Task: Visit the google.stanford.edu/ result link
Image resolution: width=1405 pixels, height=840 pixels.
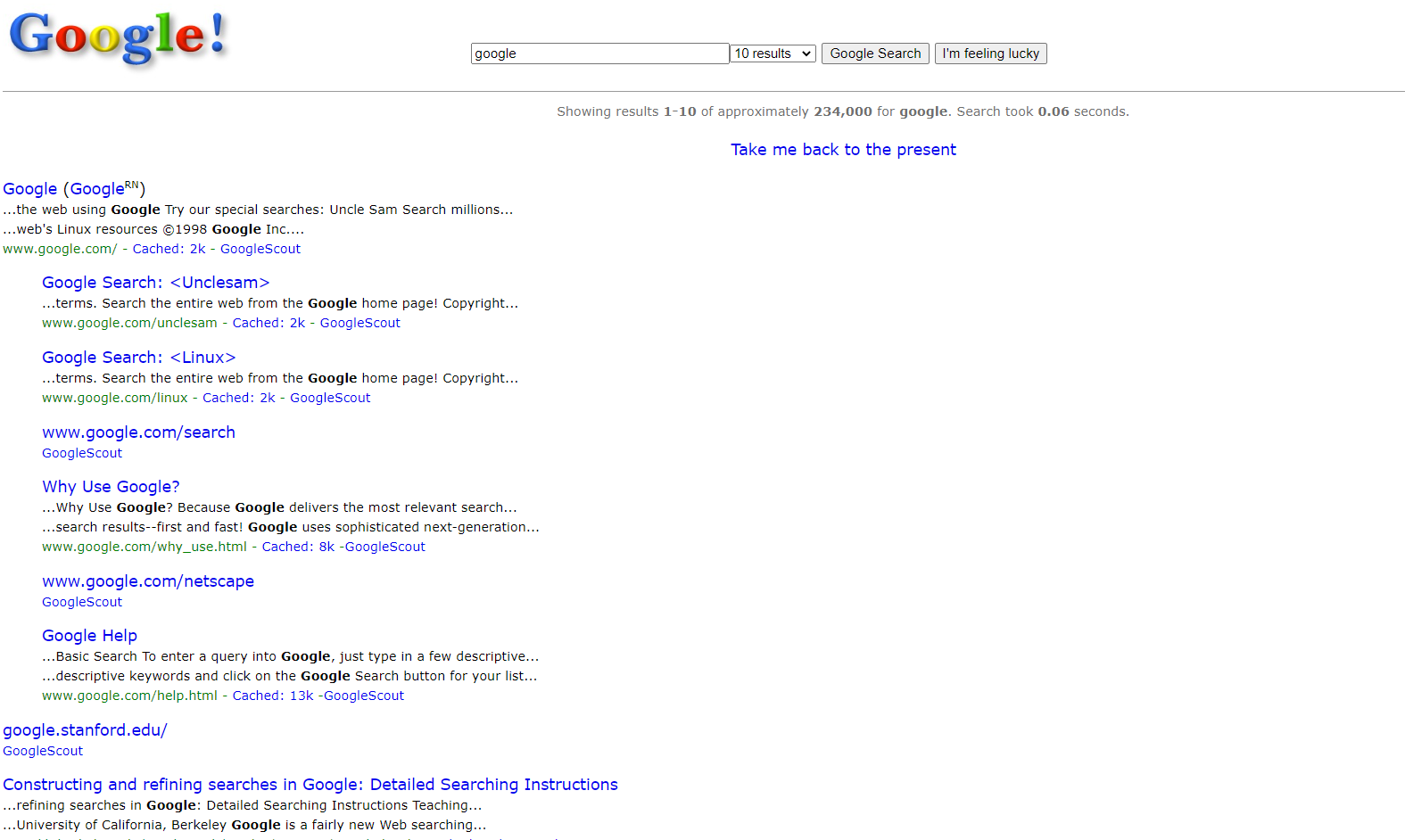Action: tap(85, 730)
